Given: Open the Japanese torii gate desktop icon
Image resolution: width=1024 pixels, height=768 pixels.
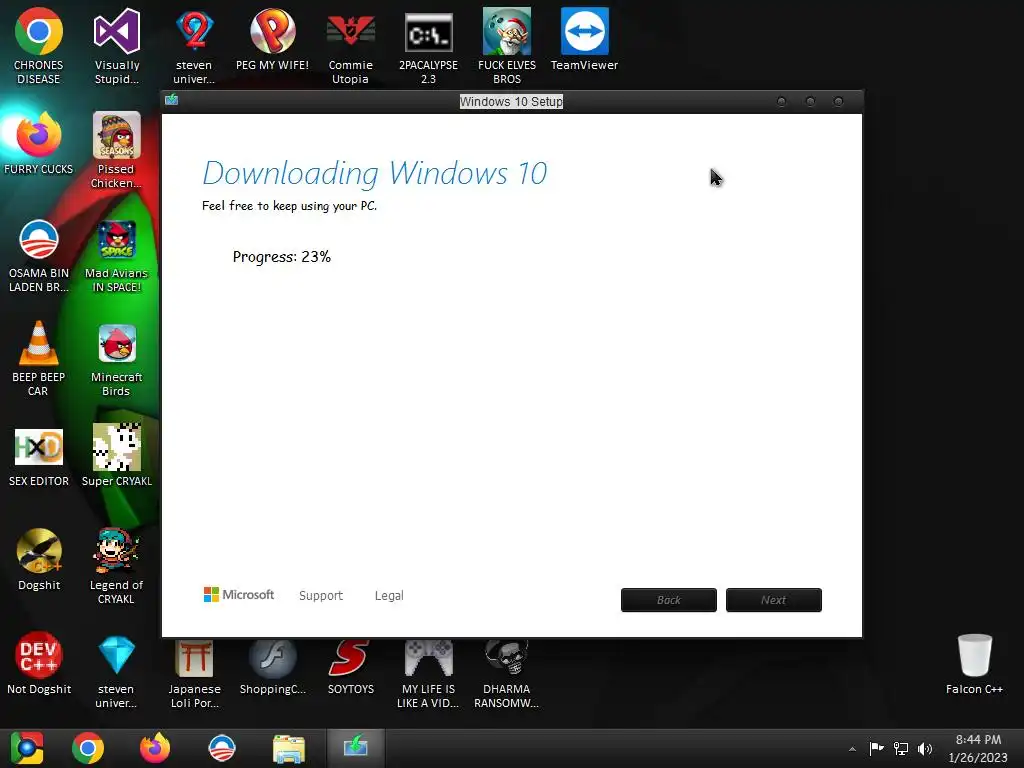Looking at the screenshot, I should [194, 658].
